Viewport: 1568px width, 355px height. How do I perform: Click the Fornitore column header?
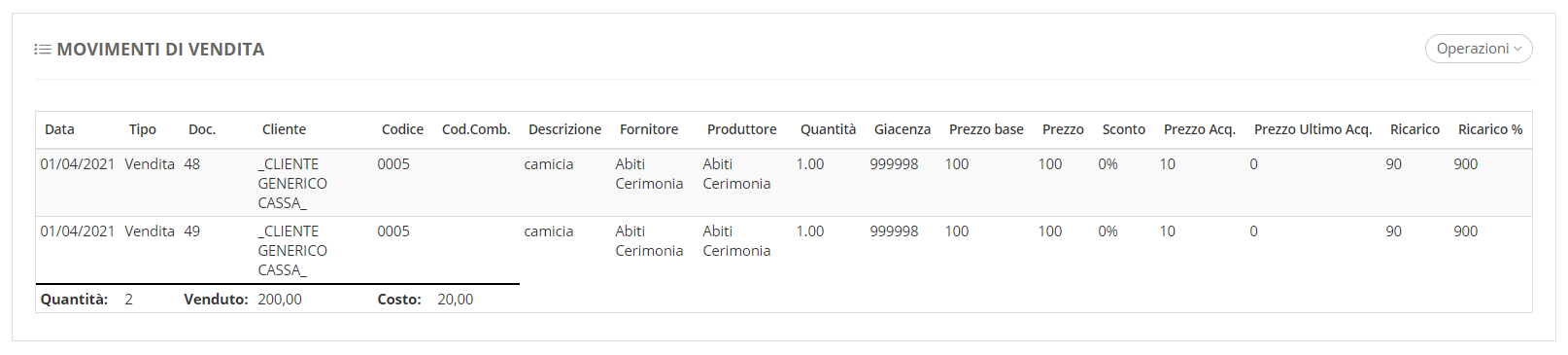pos(649,129)
